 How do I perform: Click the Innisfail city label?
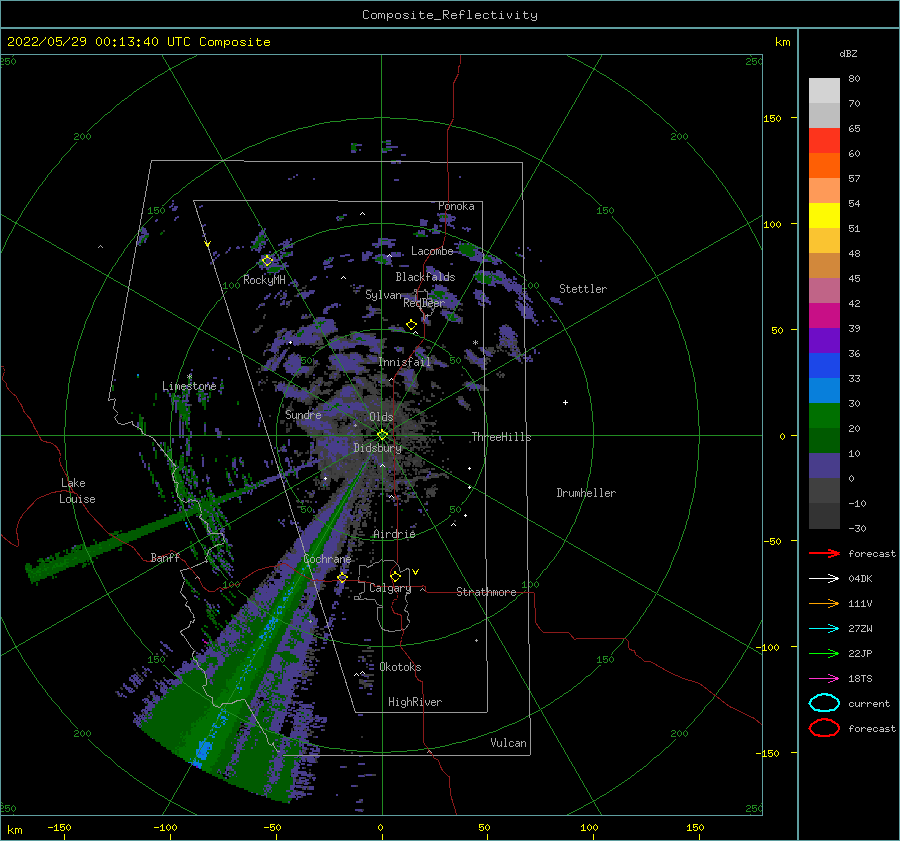404,362
